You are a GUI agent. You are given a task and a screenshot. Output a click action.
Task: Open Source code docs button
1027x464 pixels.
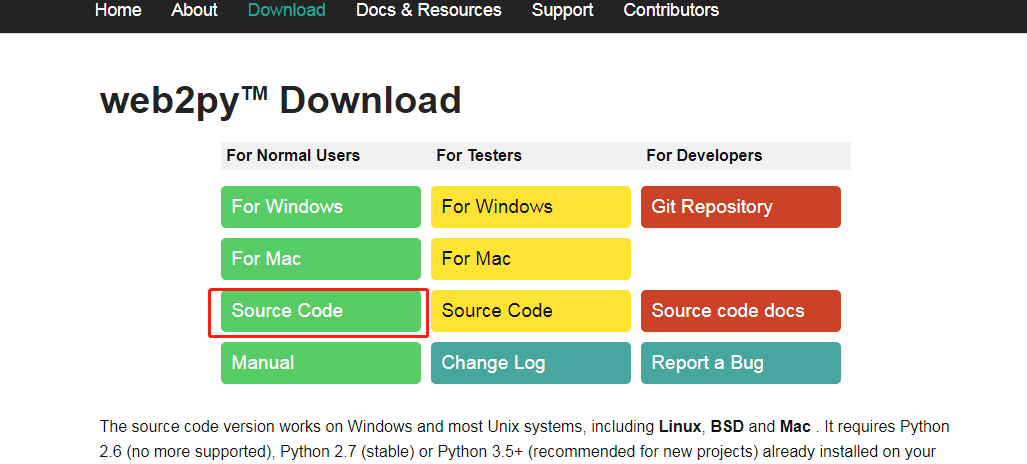[x=741, y=311]
